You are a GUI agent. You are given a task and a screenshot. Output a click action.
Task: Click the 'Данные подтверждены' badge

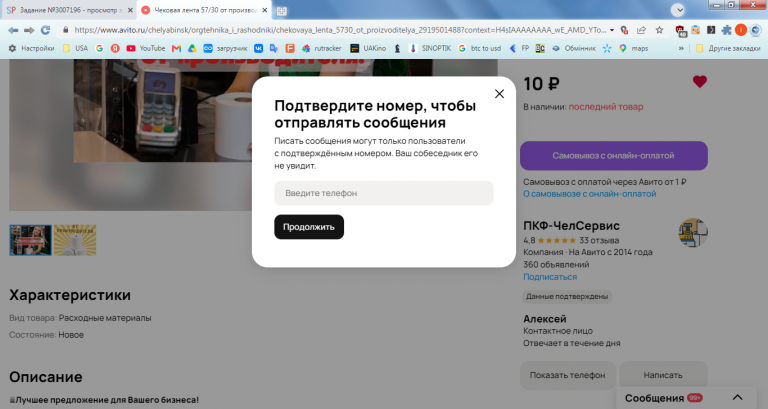coord(567,296)
